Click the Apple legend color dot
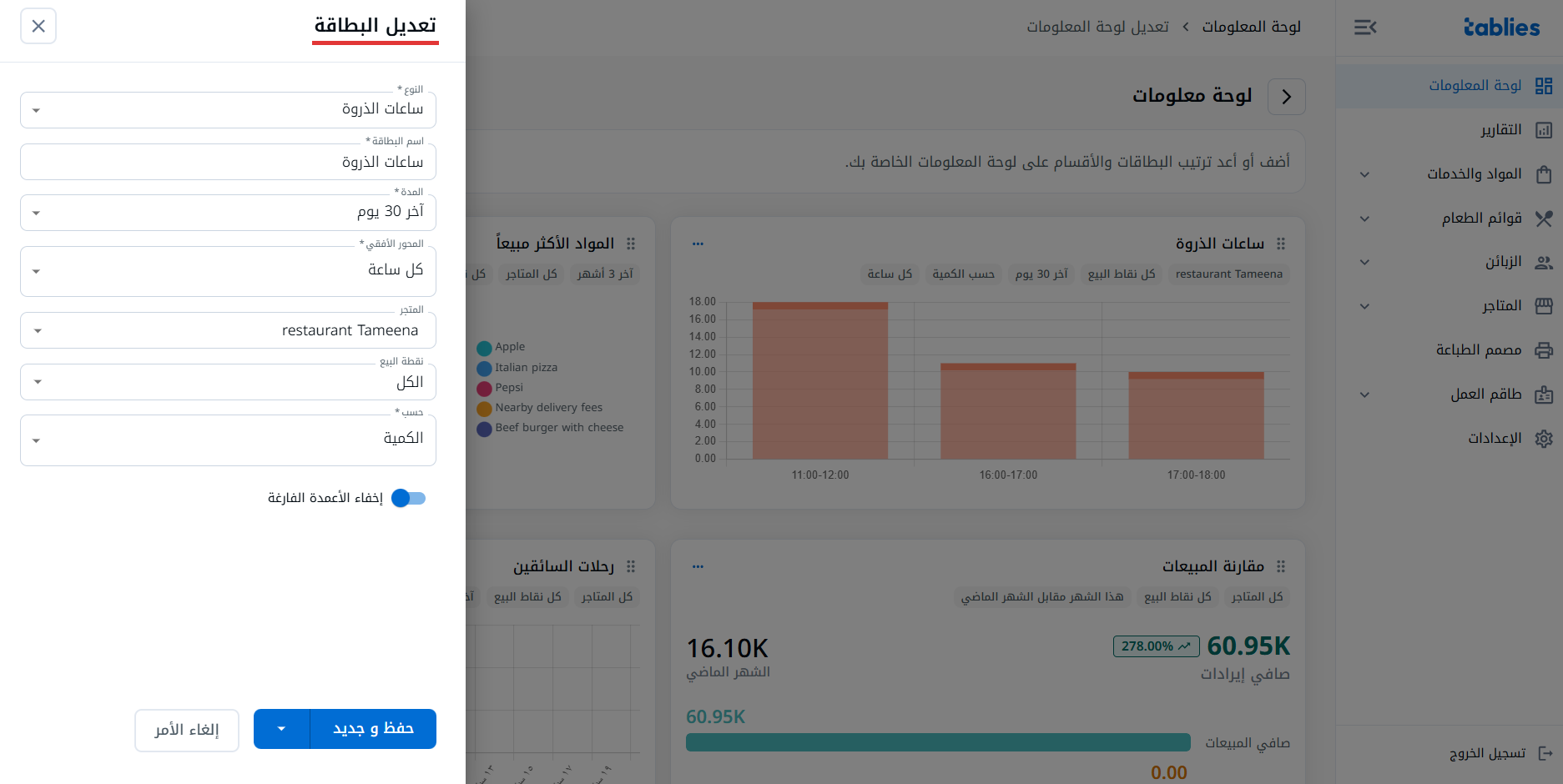Image resolution: width=1563 pixels, height=784 pixels. click(x=484, y=348)
